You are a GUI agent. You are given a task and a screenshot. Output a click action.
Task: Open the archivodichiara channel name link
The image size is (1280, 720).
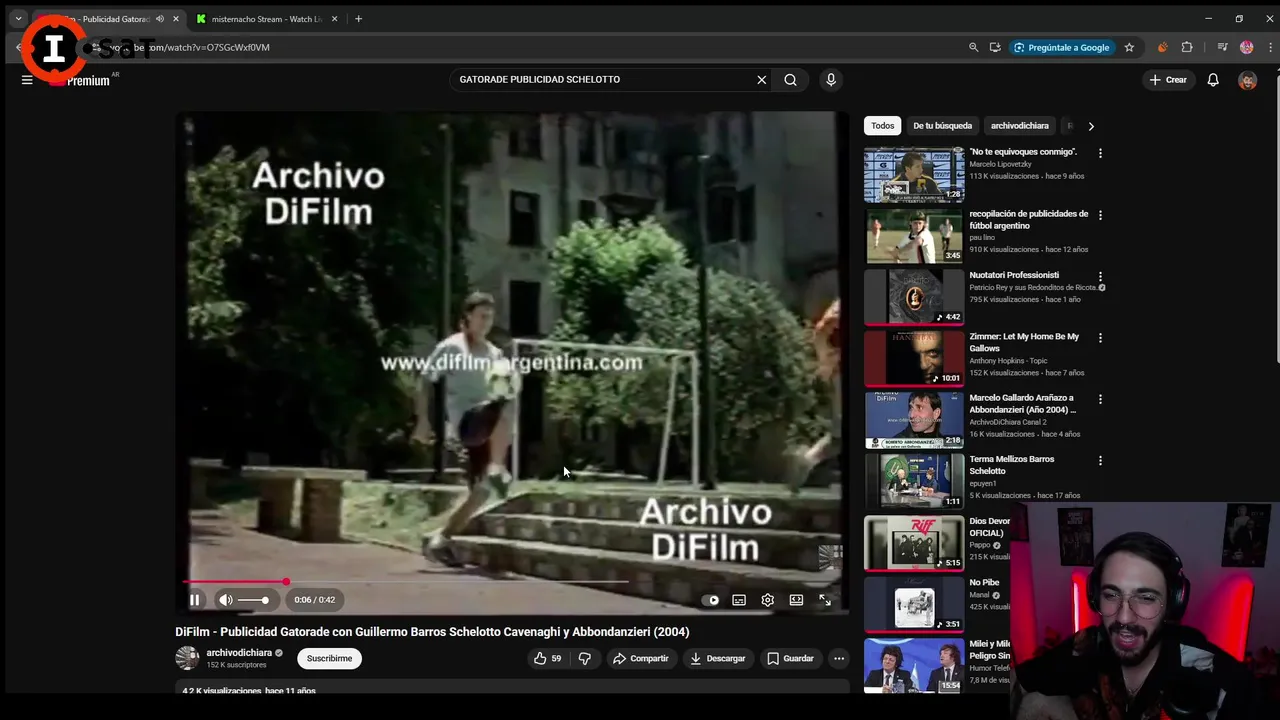pos(239,653)
